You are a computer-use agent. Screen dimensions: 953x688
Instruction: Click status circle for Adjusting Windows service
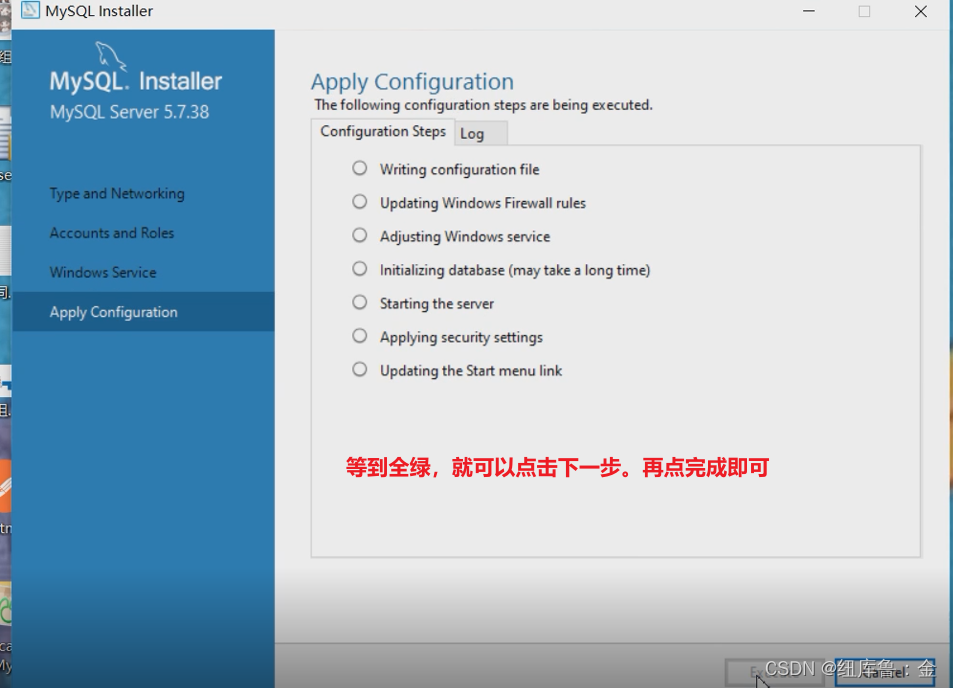[x=360, y=235]
